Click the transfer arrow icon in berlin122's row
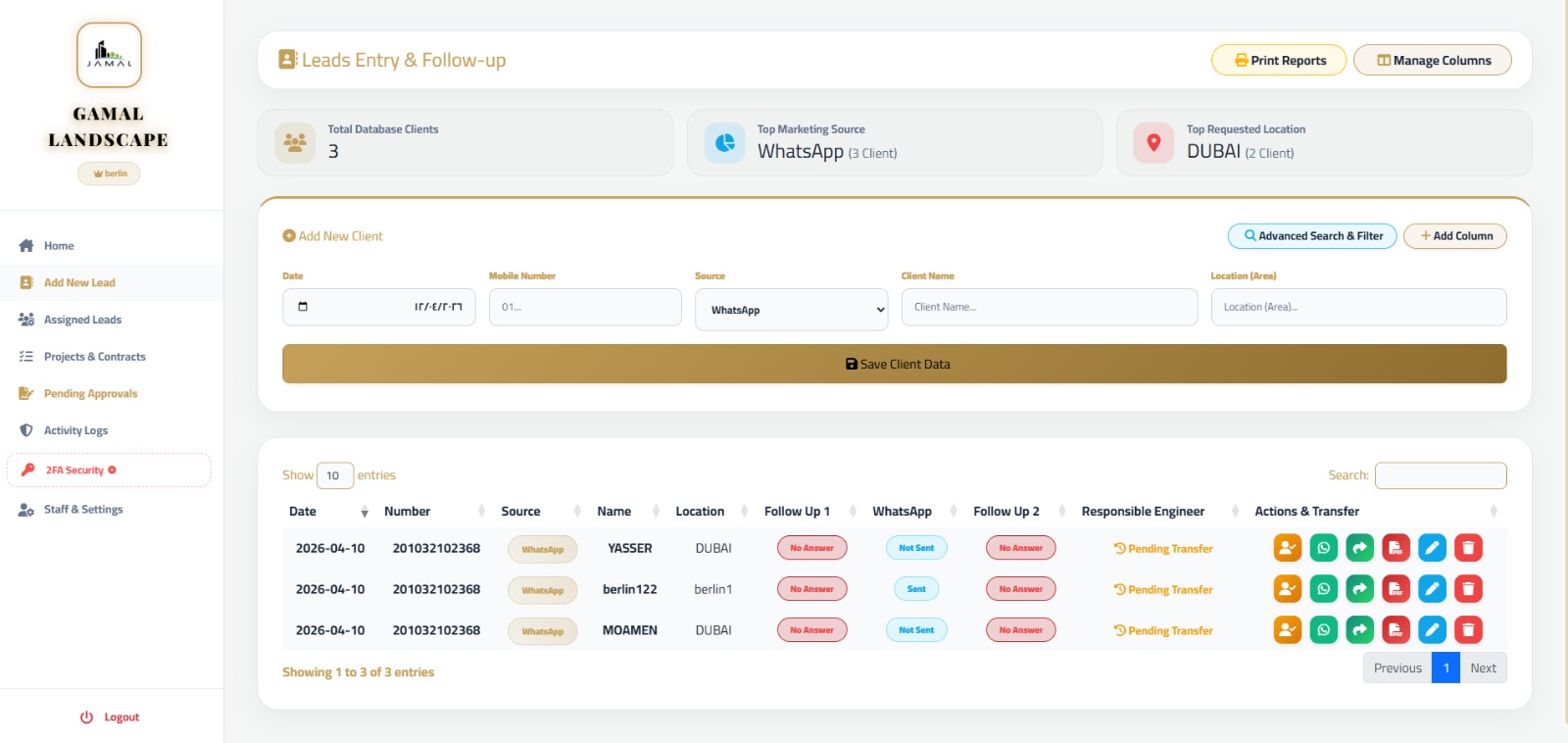Screen dimensions: 1568x743 point(1359,589)
